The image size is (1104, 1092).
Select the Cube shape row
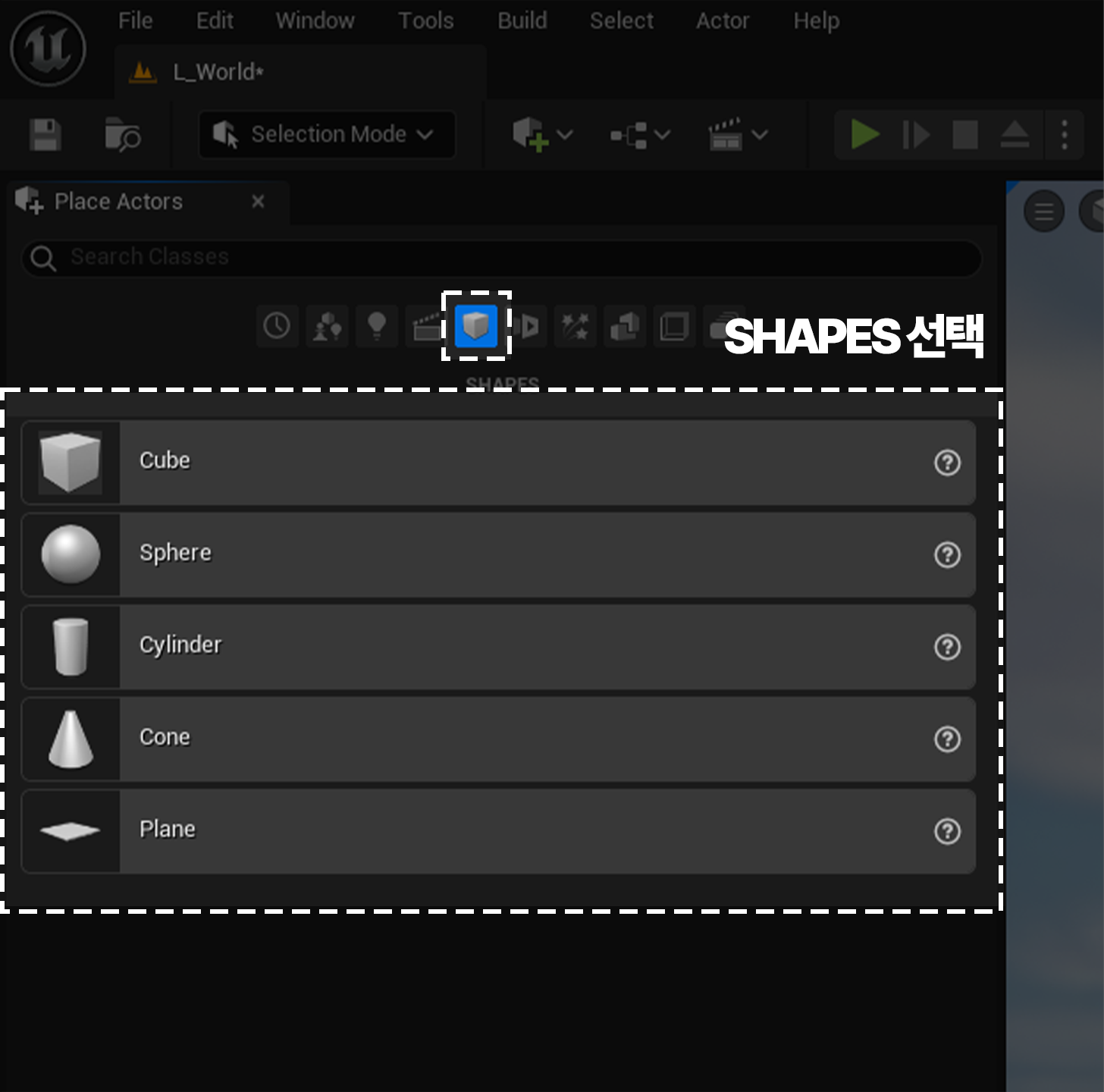[x=498, y=463]
